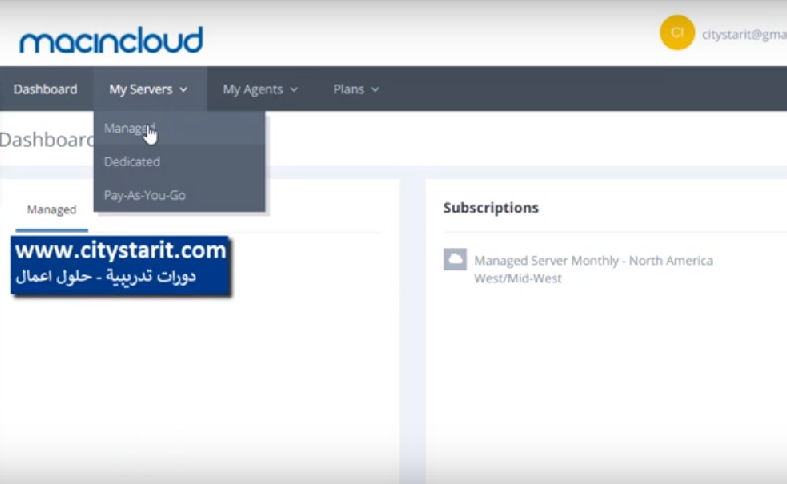The height and width of the screenshot is (484, 787).
Task: Collapse the My Servers dropdown menu
Action: pyautogui.click(x=149, y=89)
